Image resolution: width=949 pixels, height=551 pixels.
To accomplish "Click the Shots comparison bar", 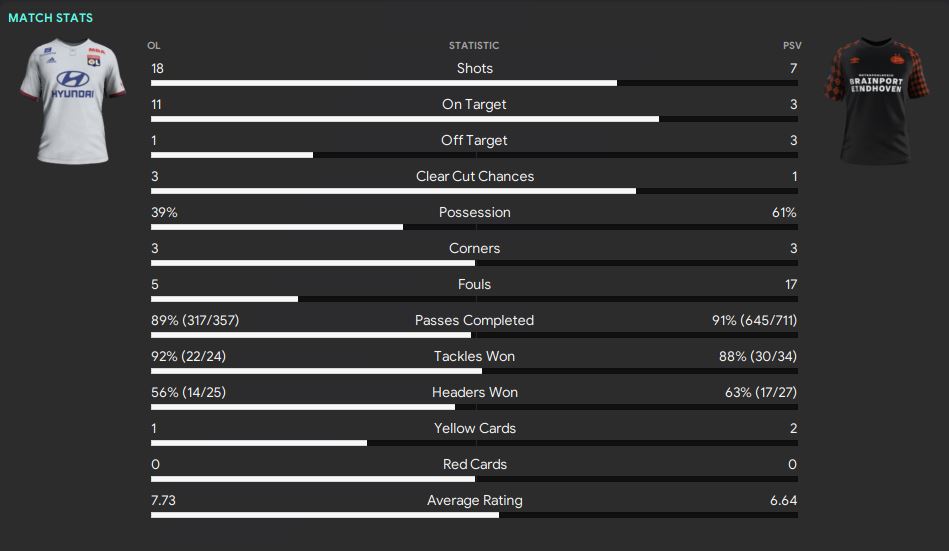I will pyautogui.click(x=474, y=83).
